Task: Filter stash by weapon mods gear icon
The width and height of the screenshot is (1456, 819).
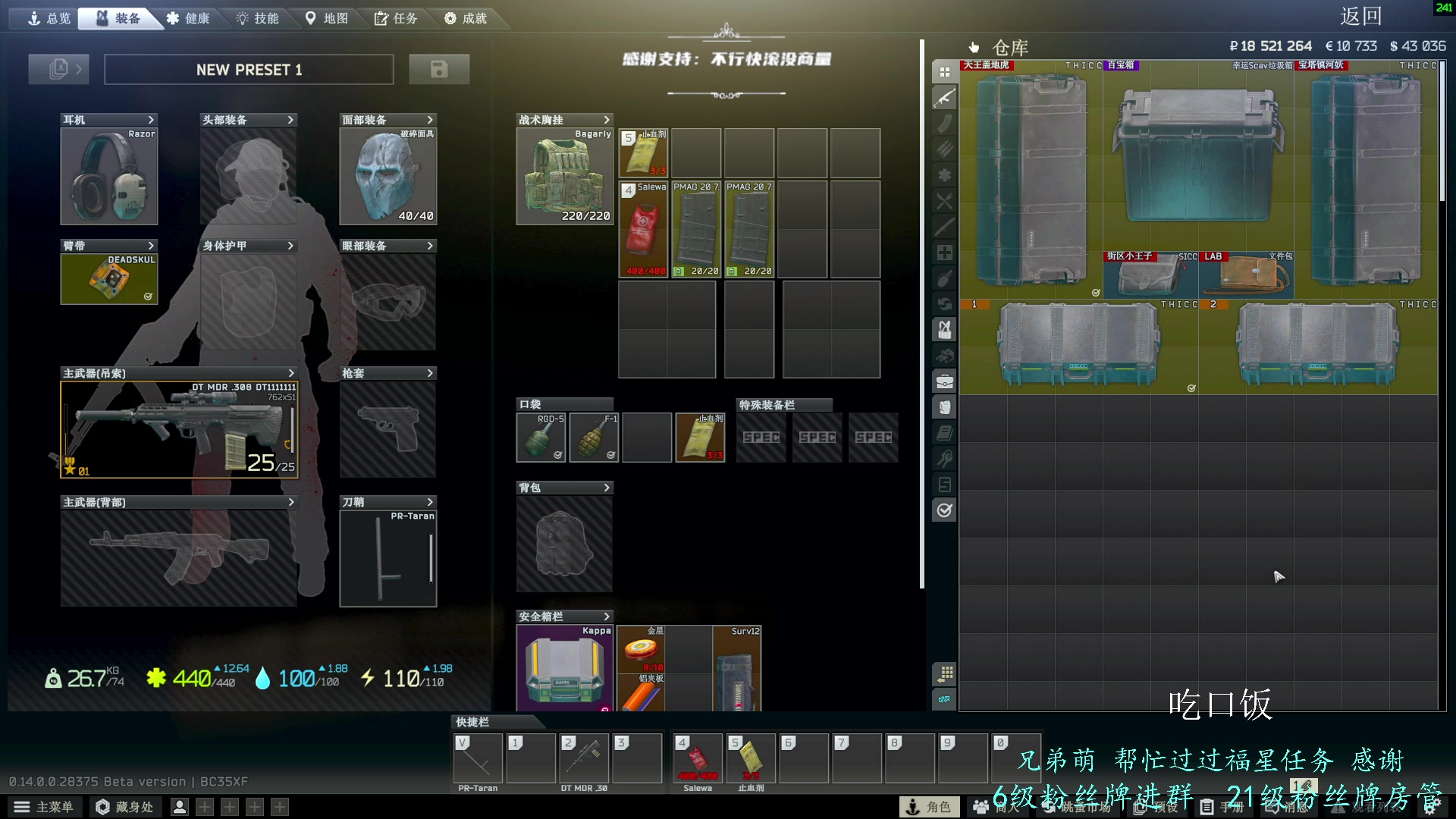Action: tap(944, 175)
